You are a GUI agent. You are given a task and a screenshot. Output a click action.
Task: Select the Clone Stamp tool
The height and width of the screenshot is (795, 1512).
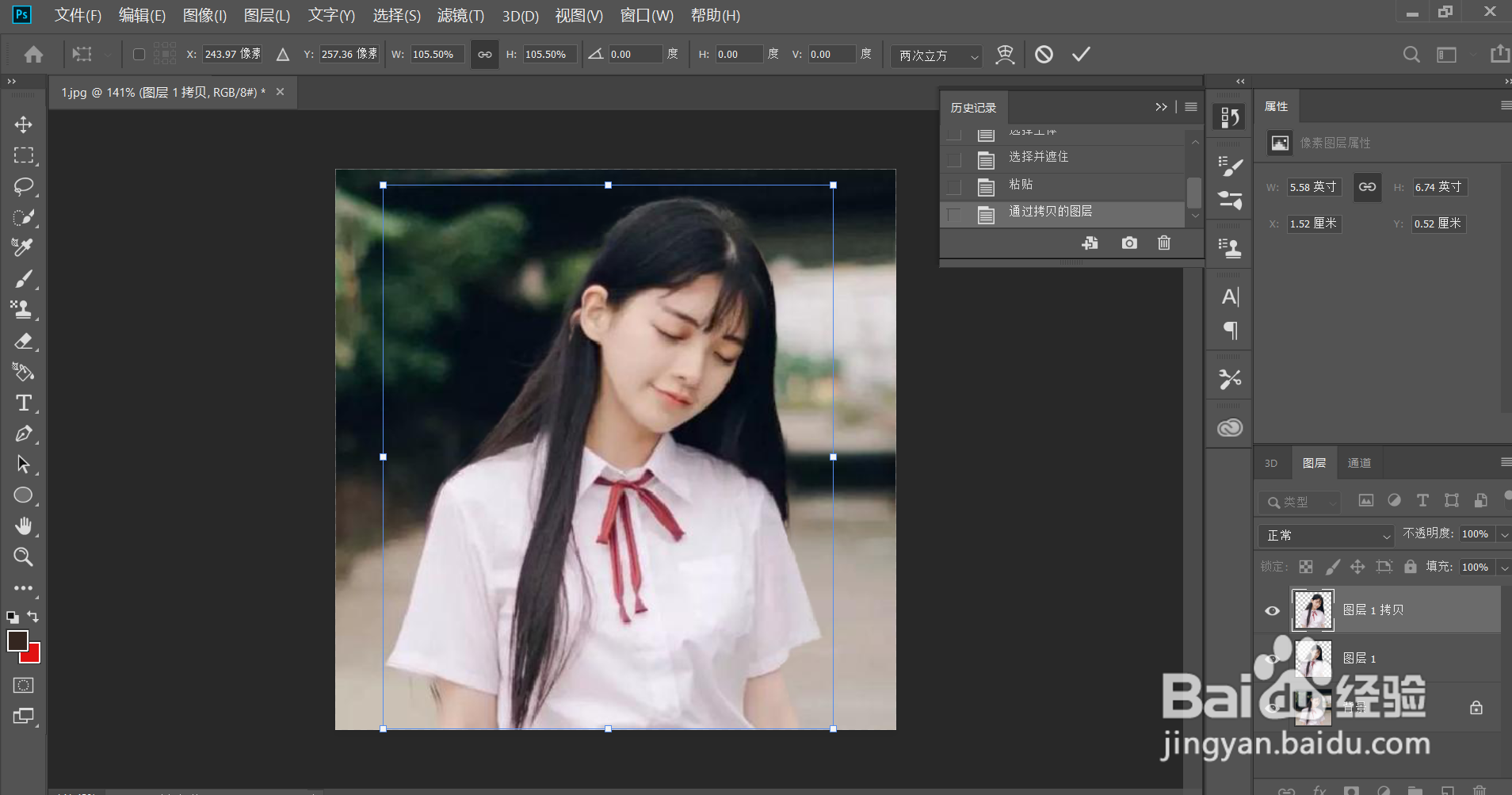(23, 309)
